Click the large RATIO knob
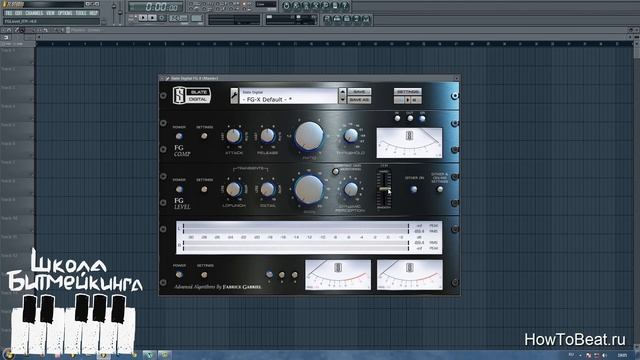This screenshot has height=360, width=640. (309, 136)
